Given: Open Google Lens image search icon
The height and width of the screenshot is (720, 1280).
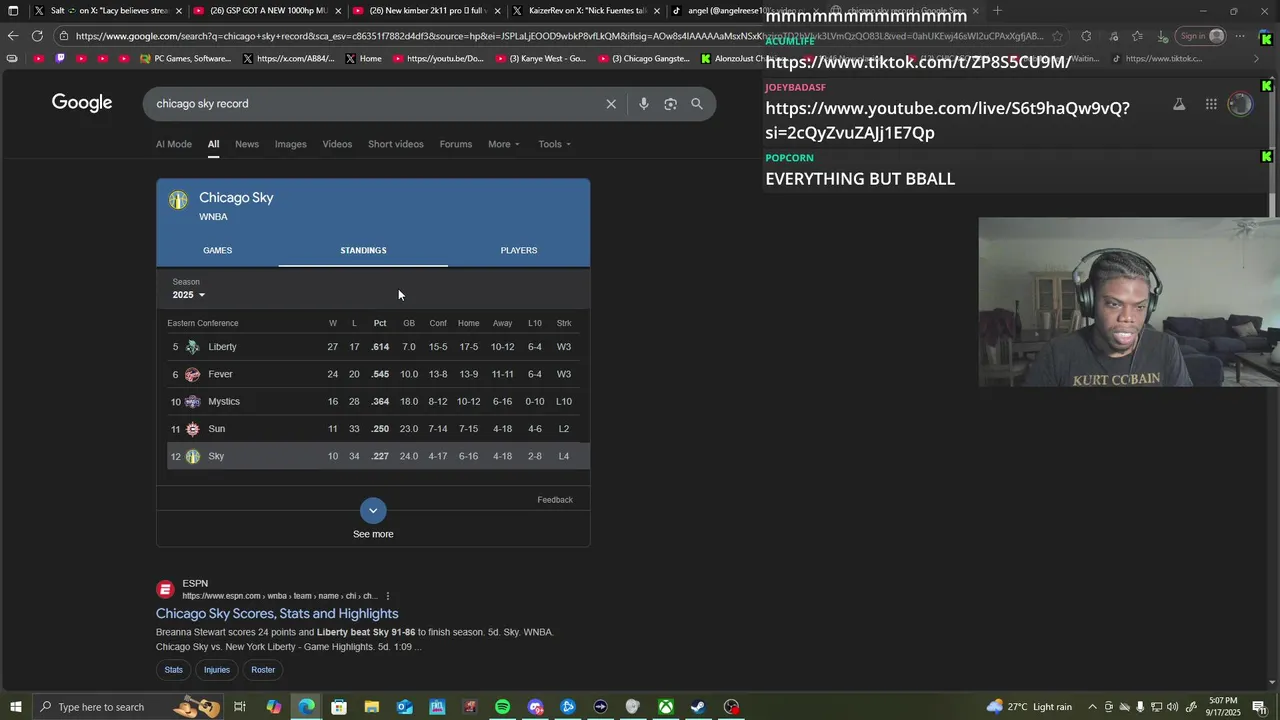Looking at the screenshot, I should pyautogui.click(x=670, y=104).
